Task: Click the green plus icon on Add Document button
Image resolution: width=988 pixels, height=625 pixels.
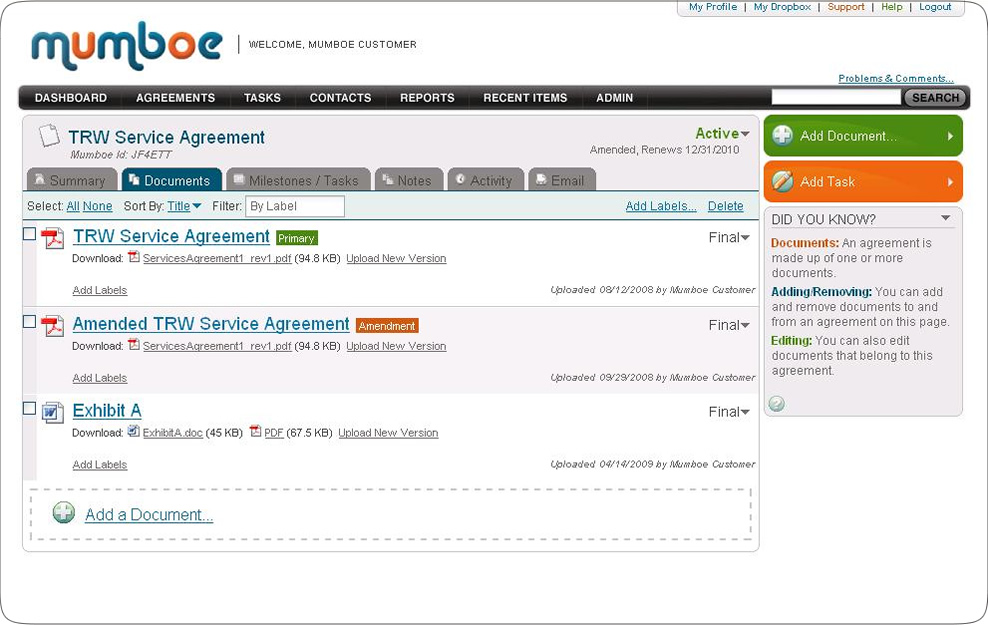Action: (783, 135)
